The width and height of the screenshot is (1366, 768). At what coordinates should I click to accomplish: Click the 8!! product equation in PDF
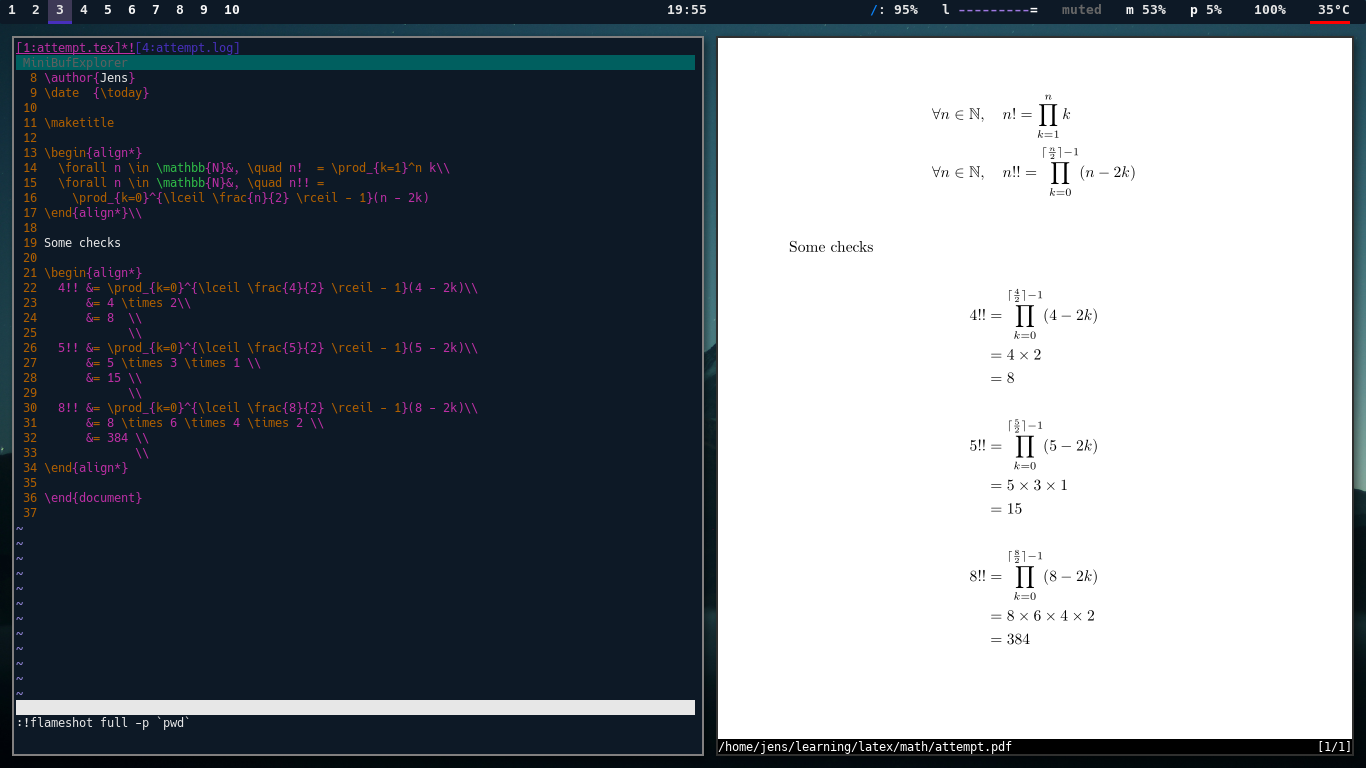[x=1033, y=576]
